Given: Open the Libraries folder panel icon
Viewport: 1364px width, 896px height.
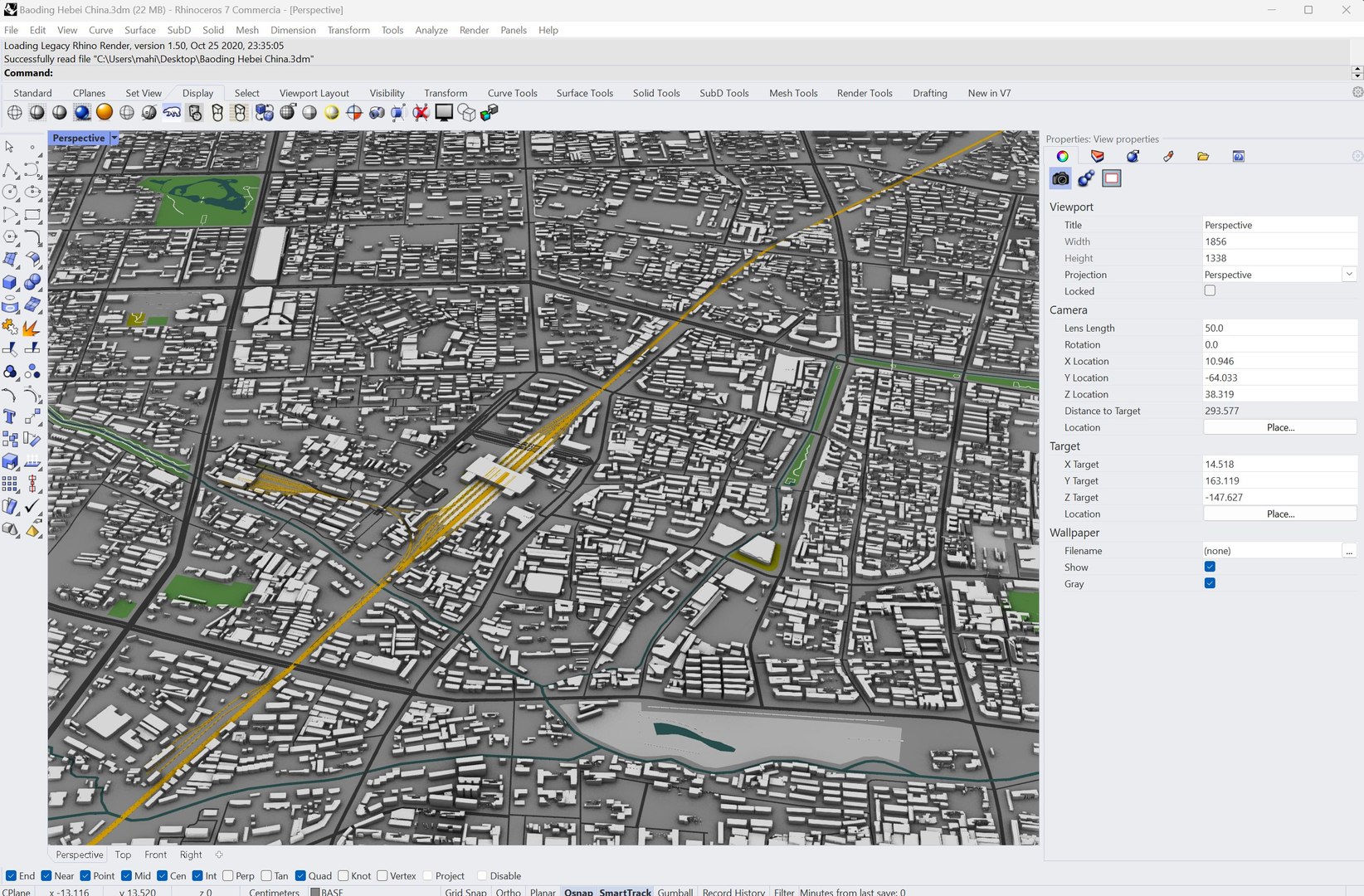Looking at the screenshot, I should 1203,156.
